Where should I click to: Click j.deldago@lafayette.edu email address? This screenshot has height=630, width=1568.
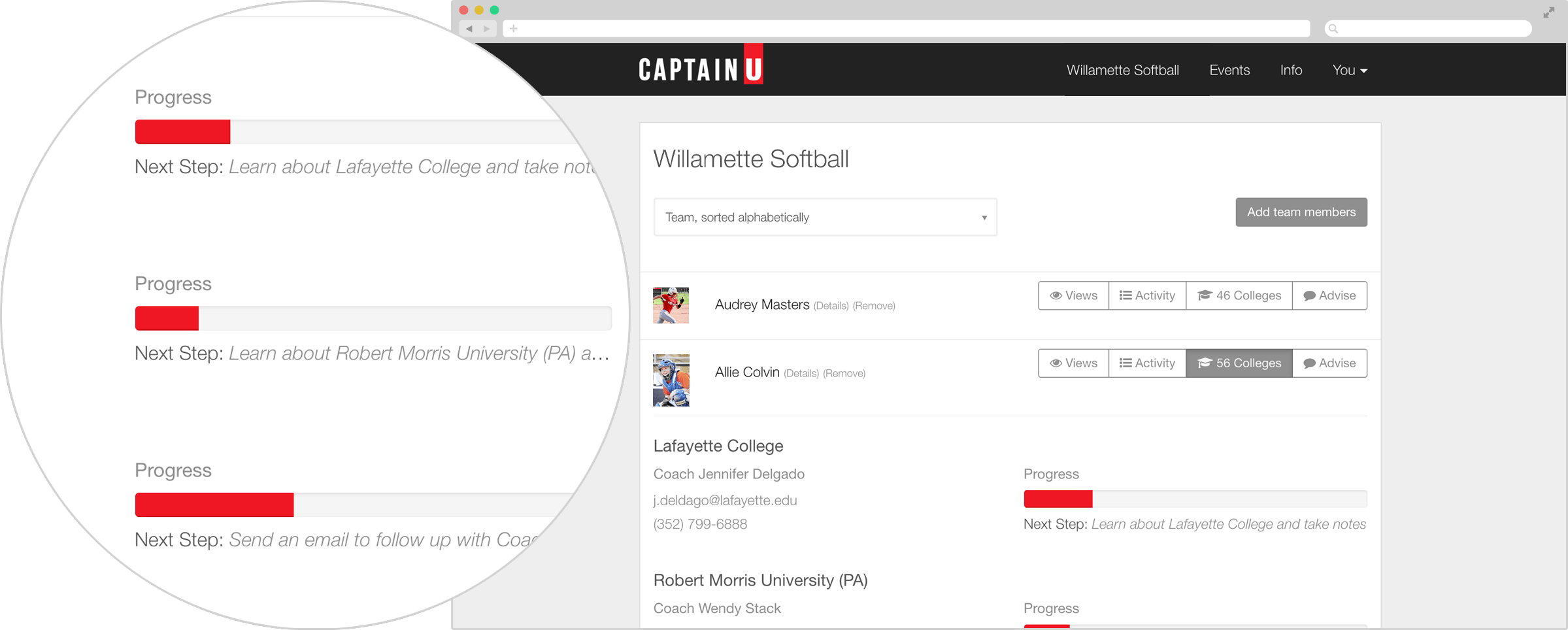pos(725,500)
